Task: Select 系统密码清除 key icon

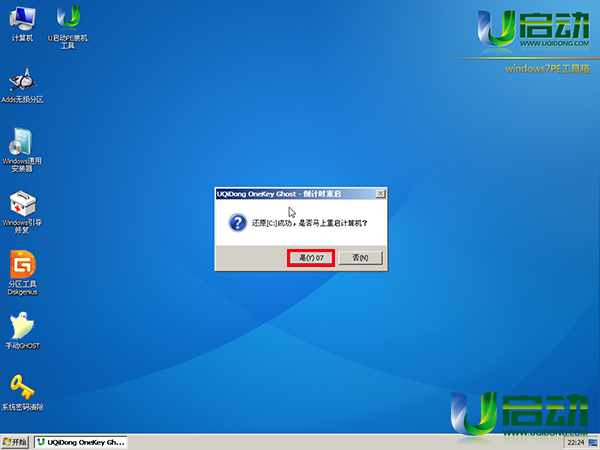Action: 23,392
